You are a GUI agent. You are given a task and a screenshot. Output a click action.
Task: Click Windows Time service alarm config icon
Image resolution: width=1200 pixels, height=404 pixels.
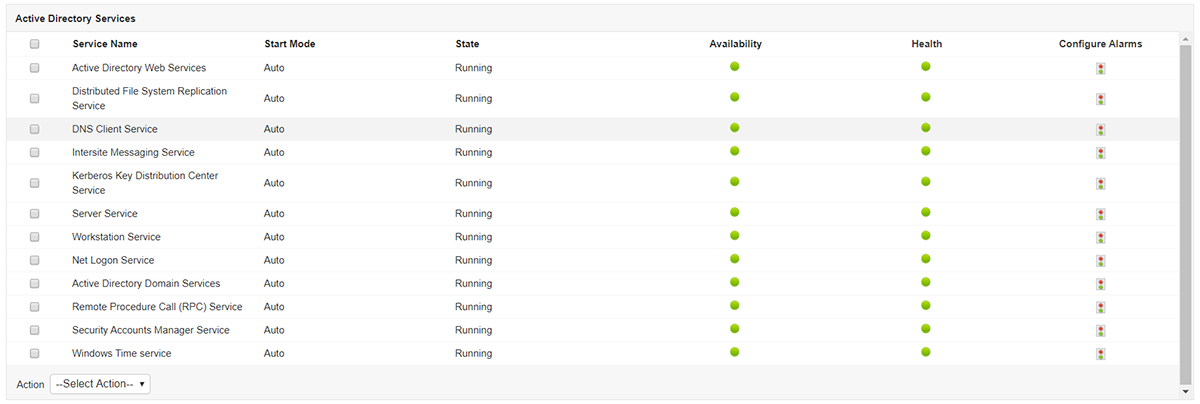pyautogui.click(x=1100, y=354)
